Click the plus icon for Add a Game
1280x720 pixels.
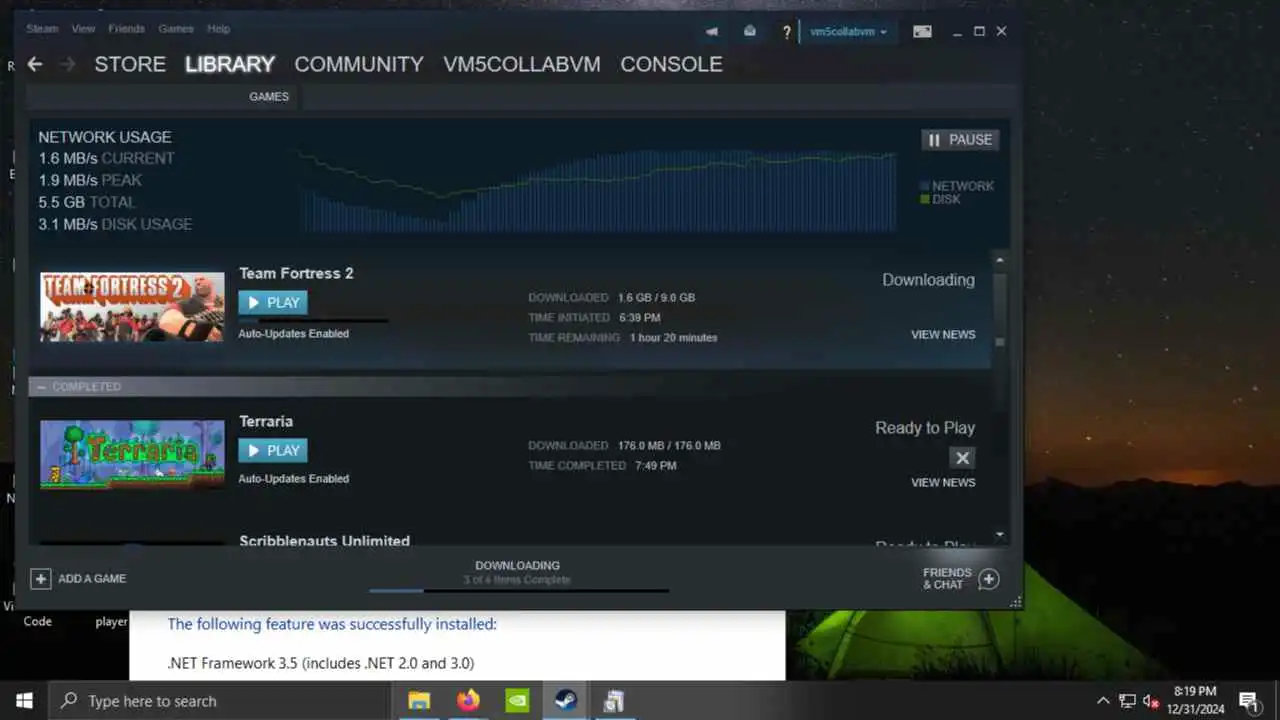pyautogui.click(x=40, y=579)
